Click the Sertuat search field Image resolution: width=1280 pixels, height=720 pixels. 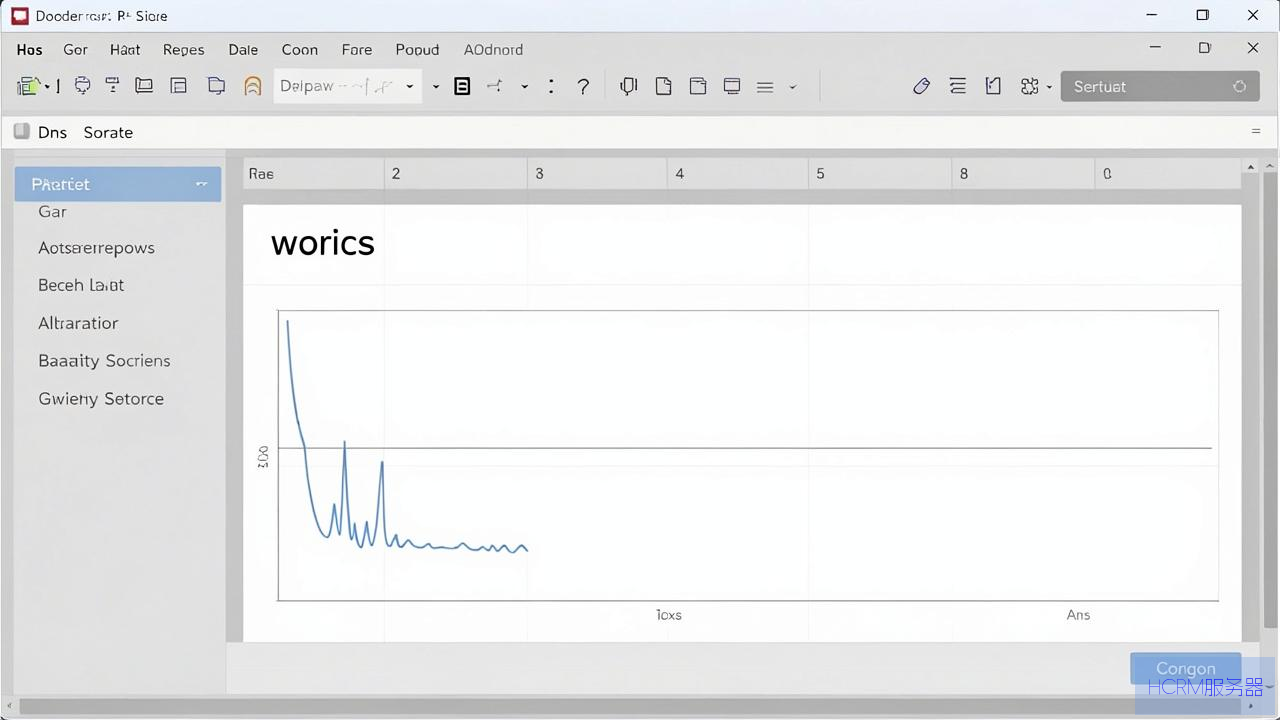tap(1159, 87)
